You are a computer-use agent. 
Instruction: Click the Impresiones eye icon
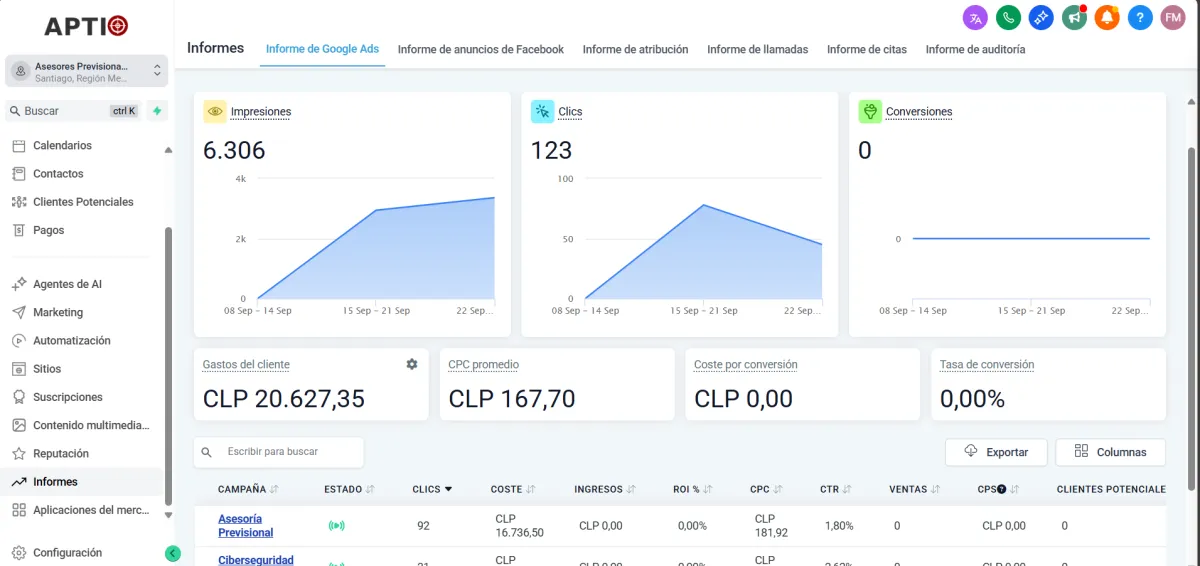tap(215, 111)
